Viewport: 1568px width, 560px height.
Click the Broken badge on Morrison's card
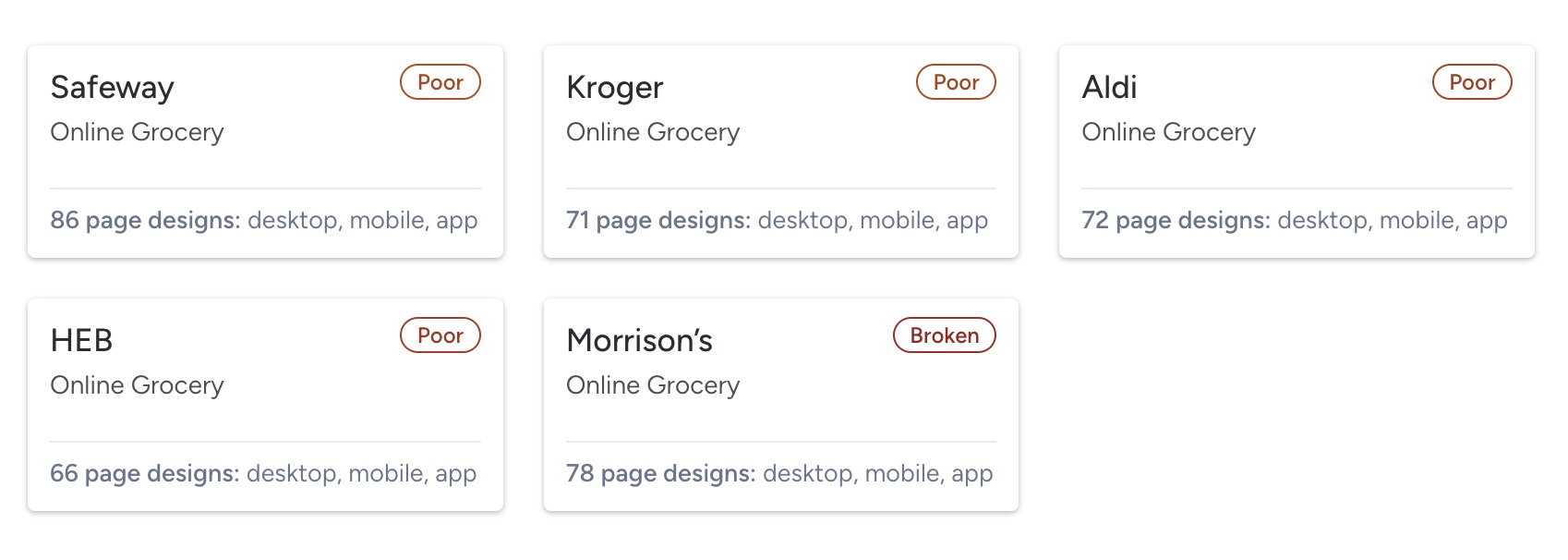pyautogui.click(x=945, y=335)
